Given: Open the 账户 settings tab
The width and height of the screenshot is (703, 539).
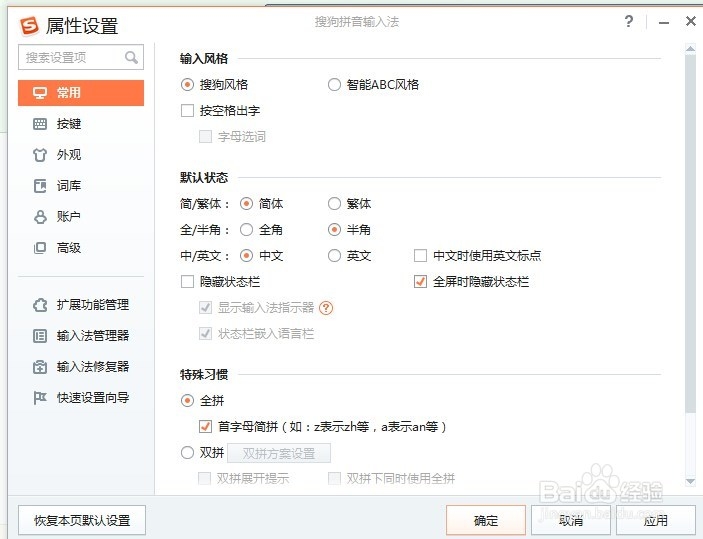Looking at the screenshot, I should [x=81, y=217].
